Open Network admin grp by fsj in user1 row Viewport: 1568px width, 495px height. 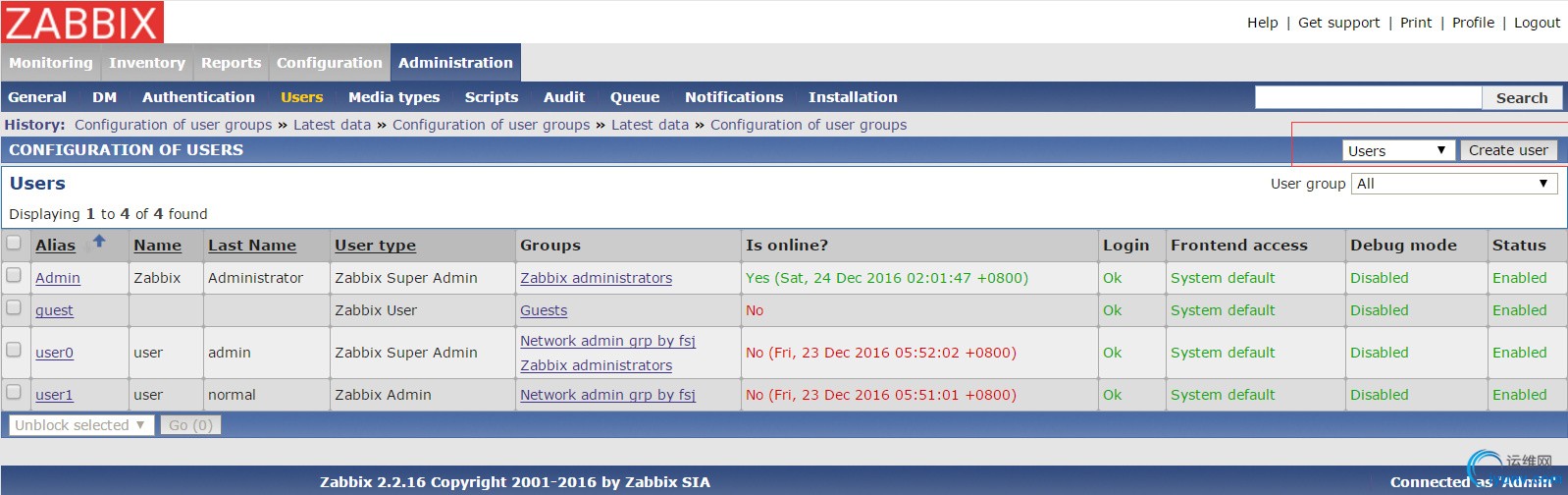pyautogui.click(x=607, y=395)
